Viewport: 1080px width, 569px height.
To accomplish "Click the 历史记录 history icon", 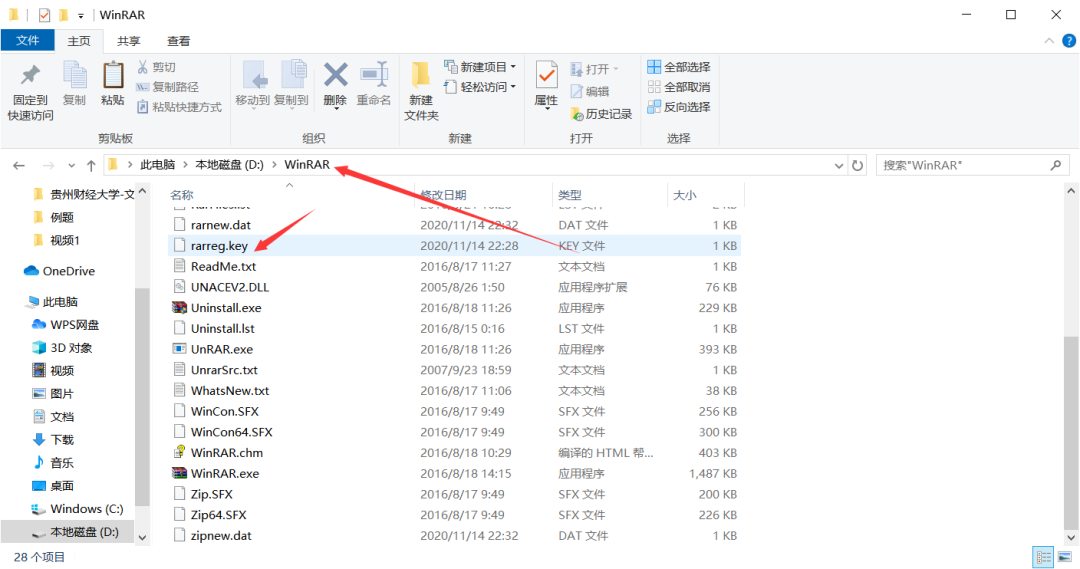I will [601, 114].
